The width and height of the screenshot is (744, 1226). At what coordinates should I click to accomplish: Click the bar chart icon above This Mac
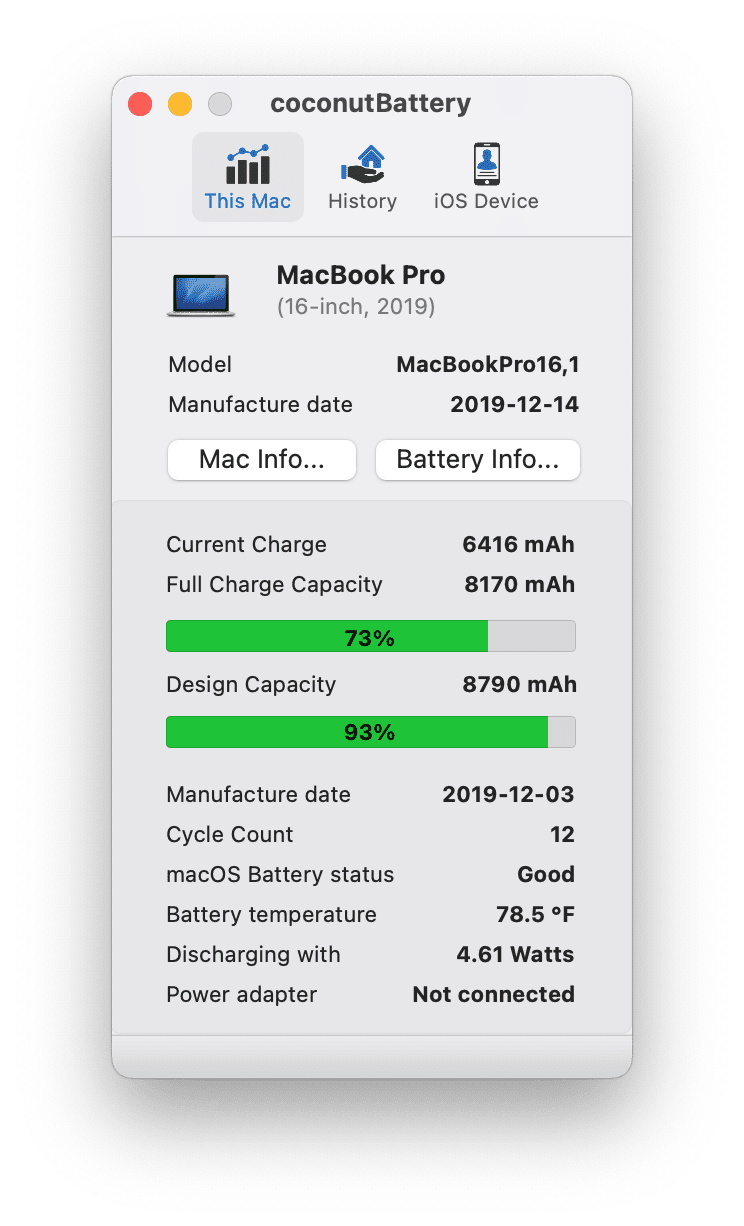pos(247,160)
